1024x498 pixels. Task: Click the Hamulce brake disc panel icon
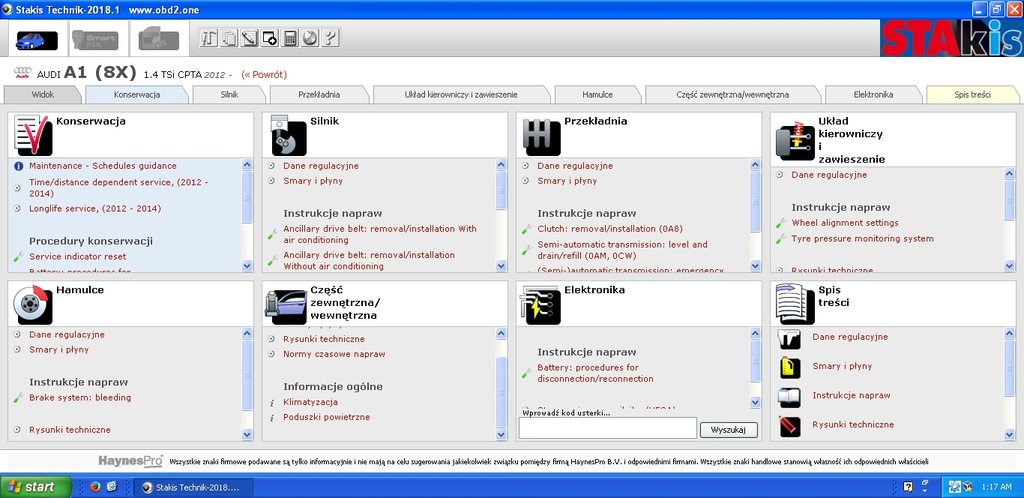click(x=33, y=304)
